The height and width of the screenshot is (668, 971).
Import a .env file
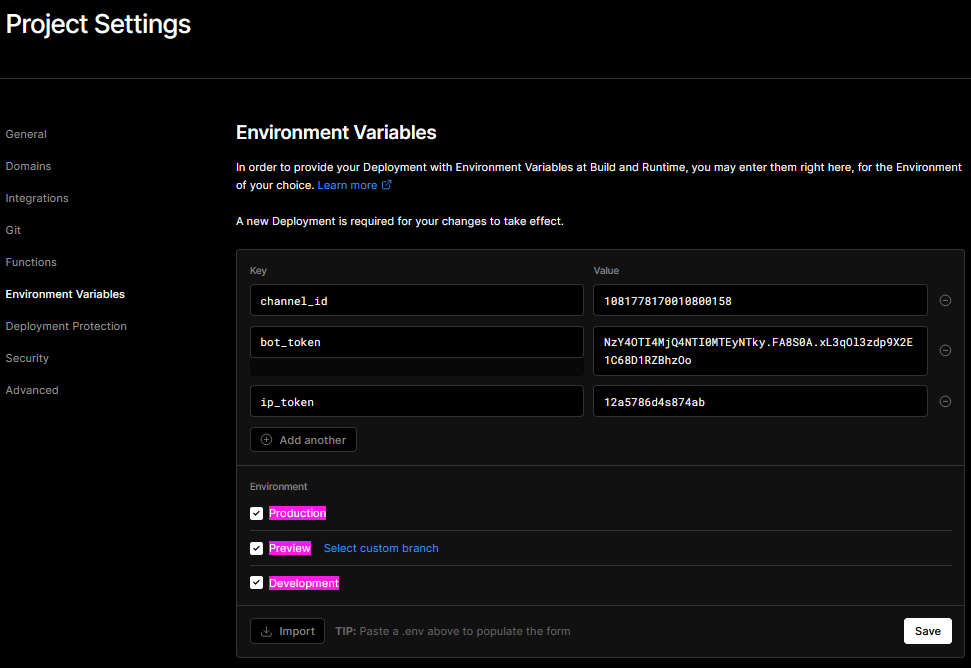point(287,631)
